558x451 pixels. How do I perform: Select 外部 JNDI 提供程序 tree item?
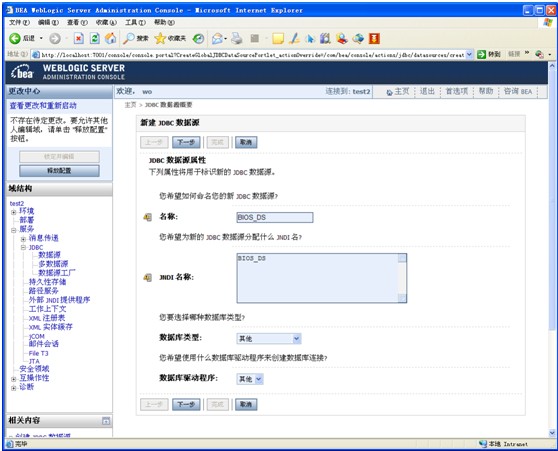point(59,300)
